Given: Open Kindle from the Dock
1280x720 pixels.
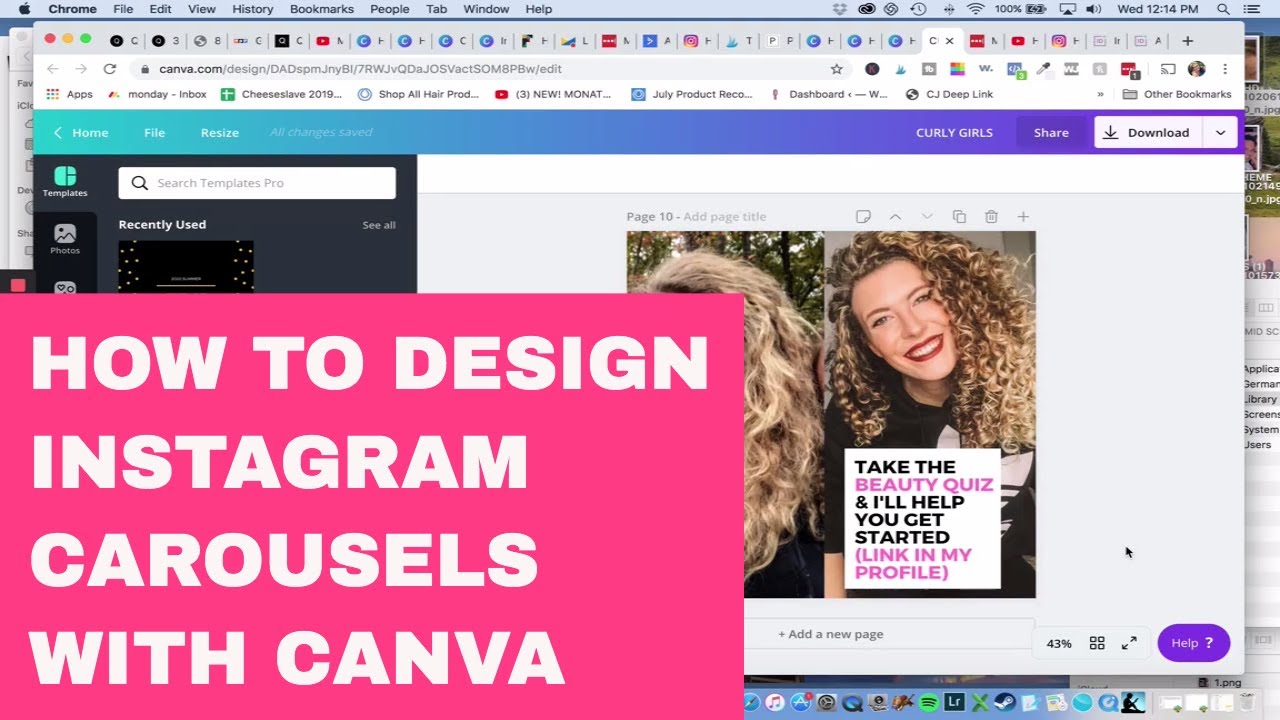Looking at the screenshot, I should point(1133,703).
